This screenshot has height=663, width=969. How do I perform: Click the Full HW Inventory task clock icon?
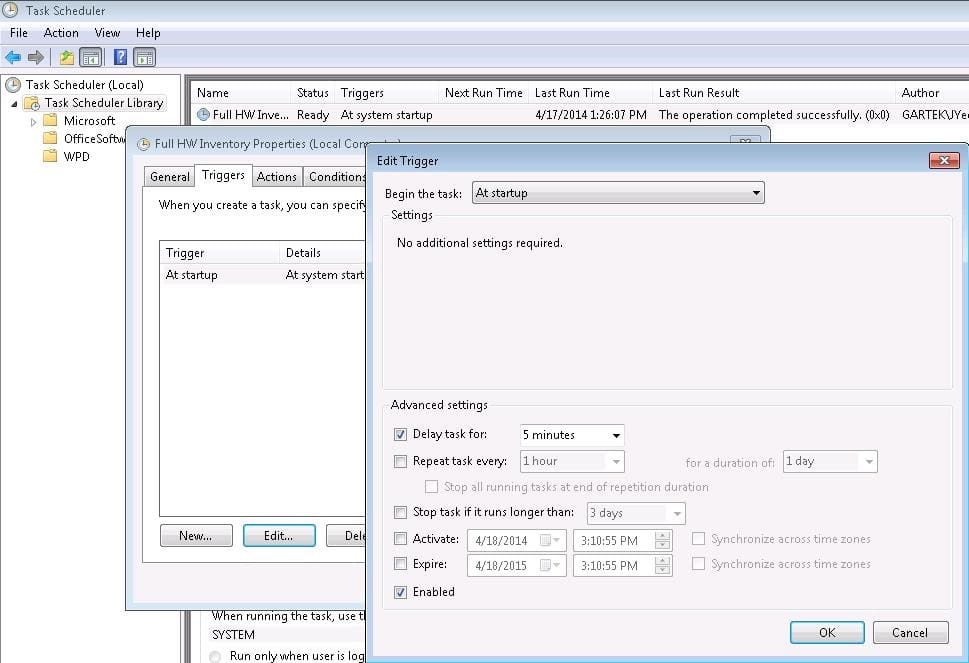203,114
